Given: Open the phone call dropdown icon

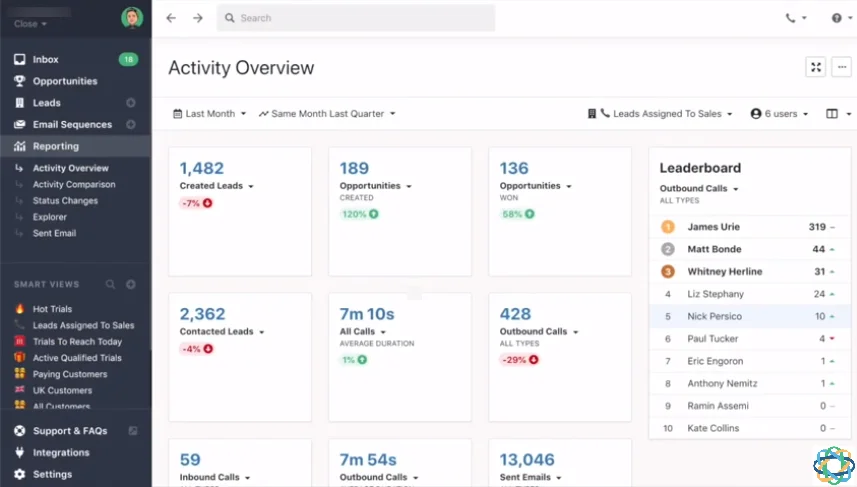Looking at the screenshot, I should [x=796, y=18].
